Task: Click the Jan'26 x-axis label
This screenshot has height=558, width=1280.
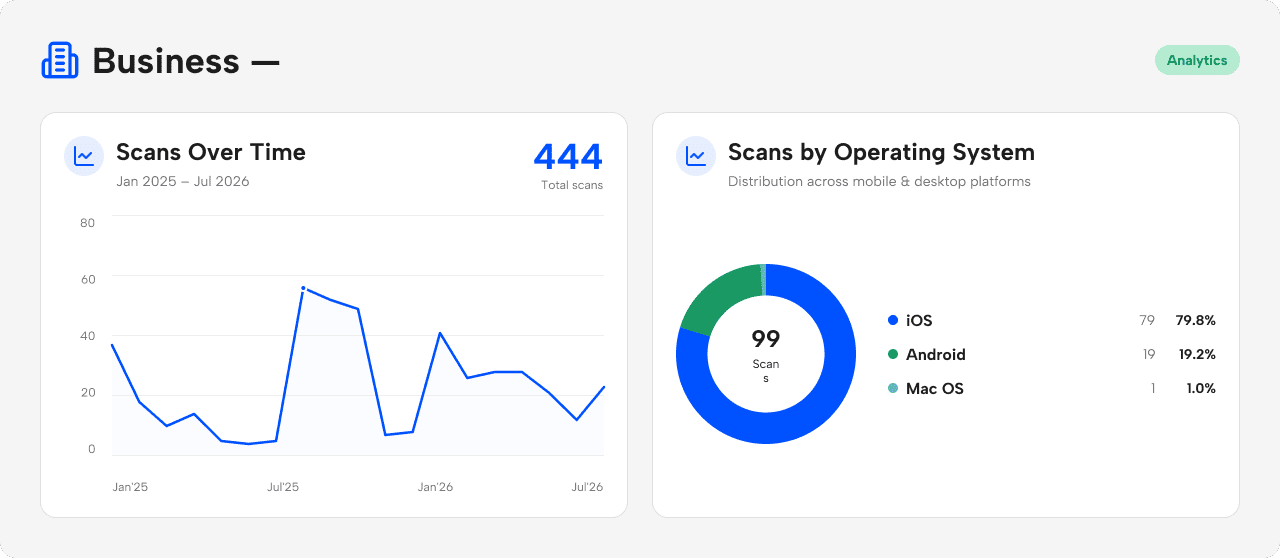Action: click(x=435, y=487)
